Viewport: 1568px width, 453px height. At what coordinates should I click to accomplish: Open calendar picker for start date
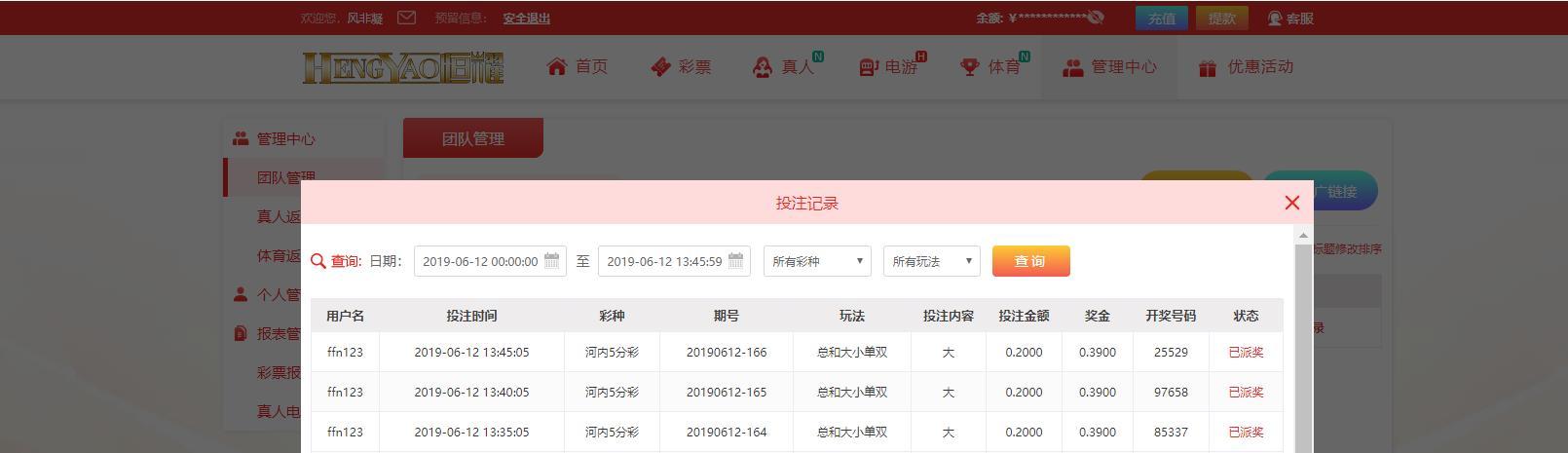point(551,261)
